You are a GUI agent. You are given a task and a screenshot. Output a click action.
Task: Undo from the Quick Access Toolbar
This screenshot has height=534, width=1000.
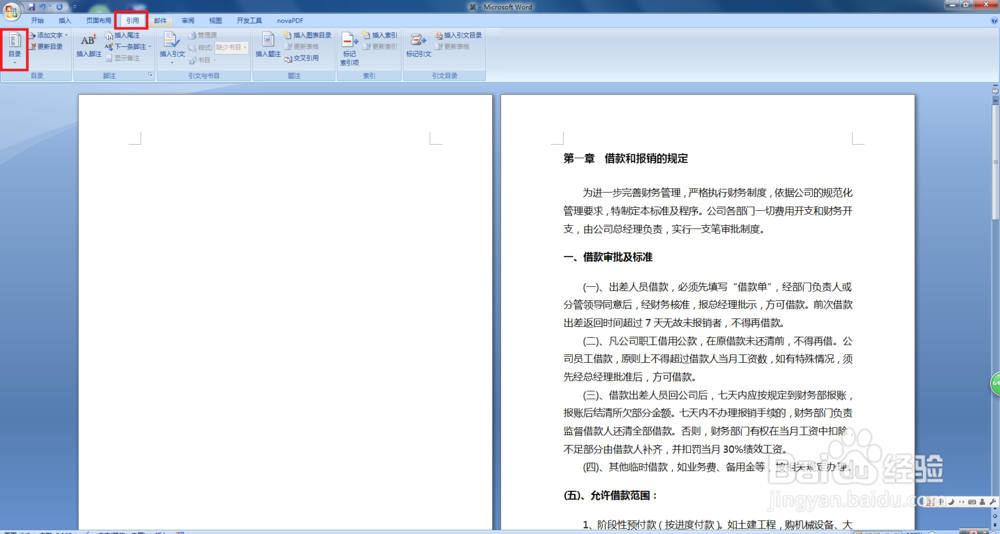pyautogui.click(x=43, y=7)
